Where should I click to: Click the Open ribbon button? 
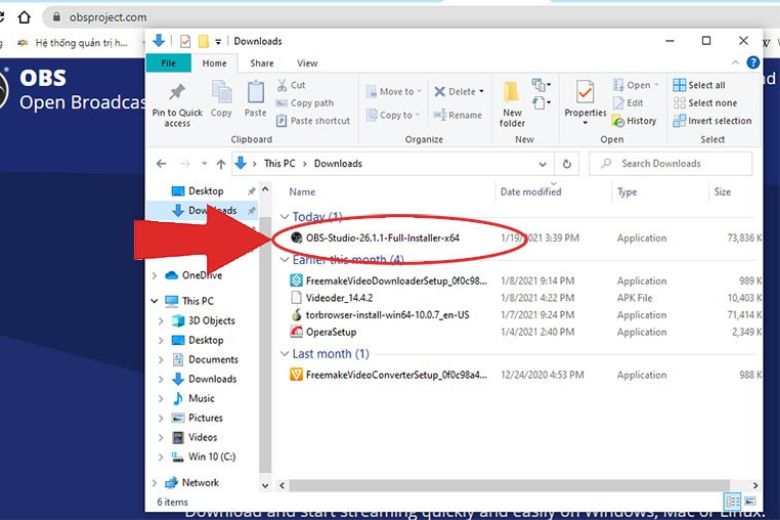pos(635,85)
